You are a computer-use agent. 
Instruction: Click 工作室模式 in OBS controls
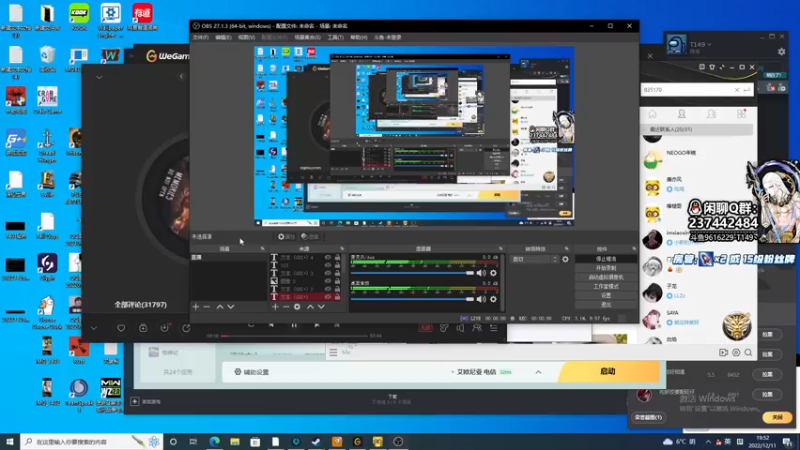pyautogui.click(x=606, y=286)
